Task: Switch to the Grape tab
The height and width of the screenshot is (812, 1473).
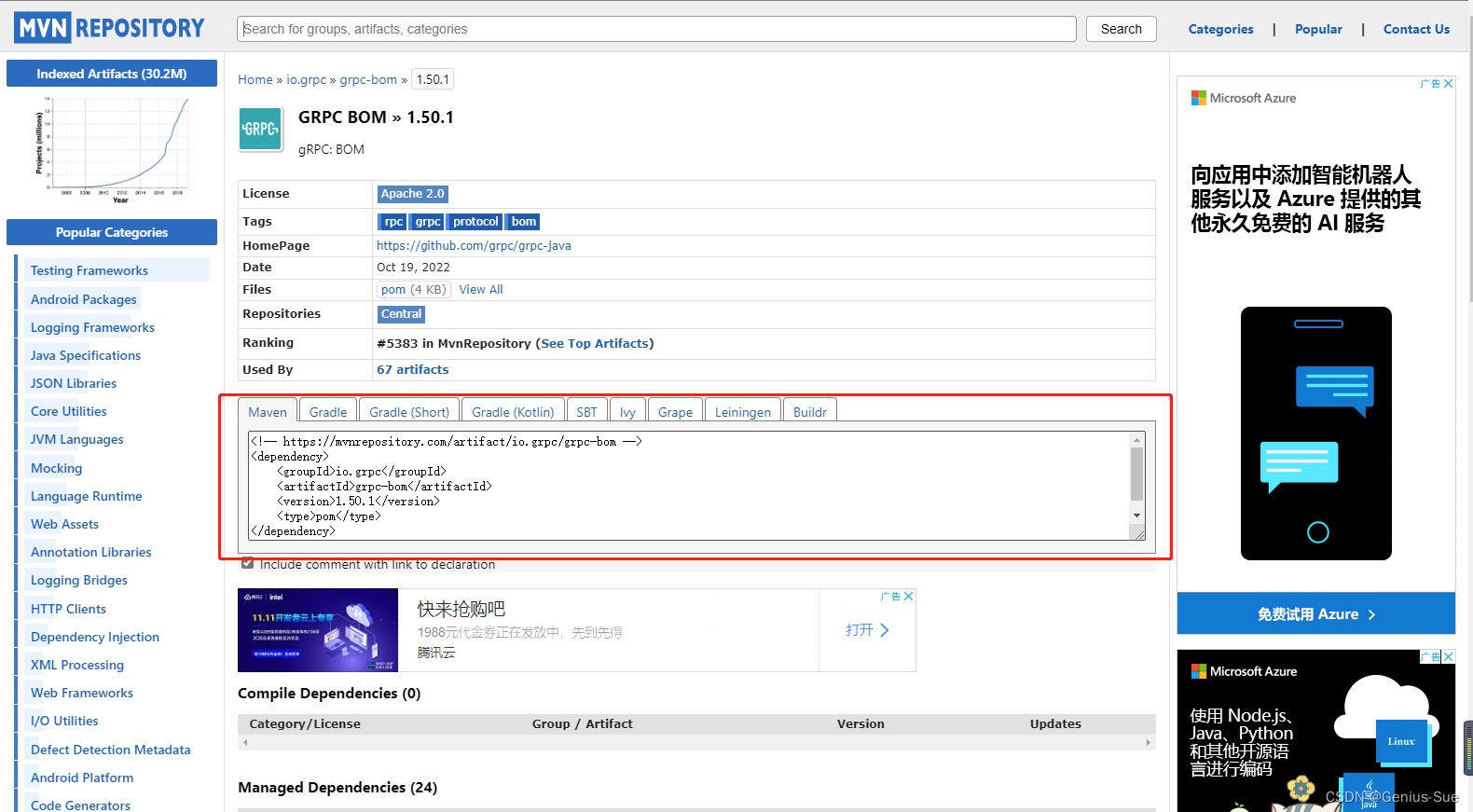Action: click(675, 412)
